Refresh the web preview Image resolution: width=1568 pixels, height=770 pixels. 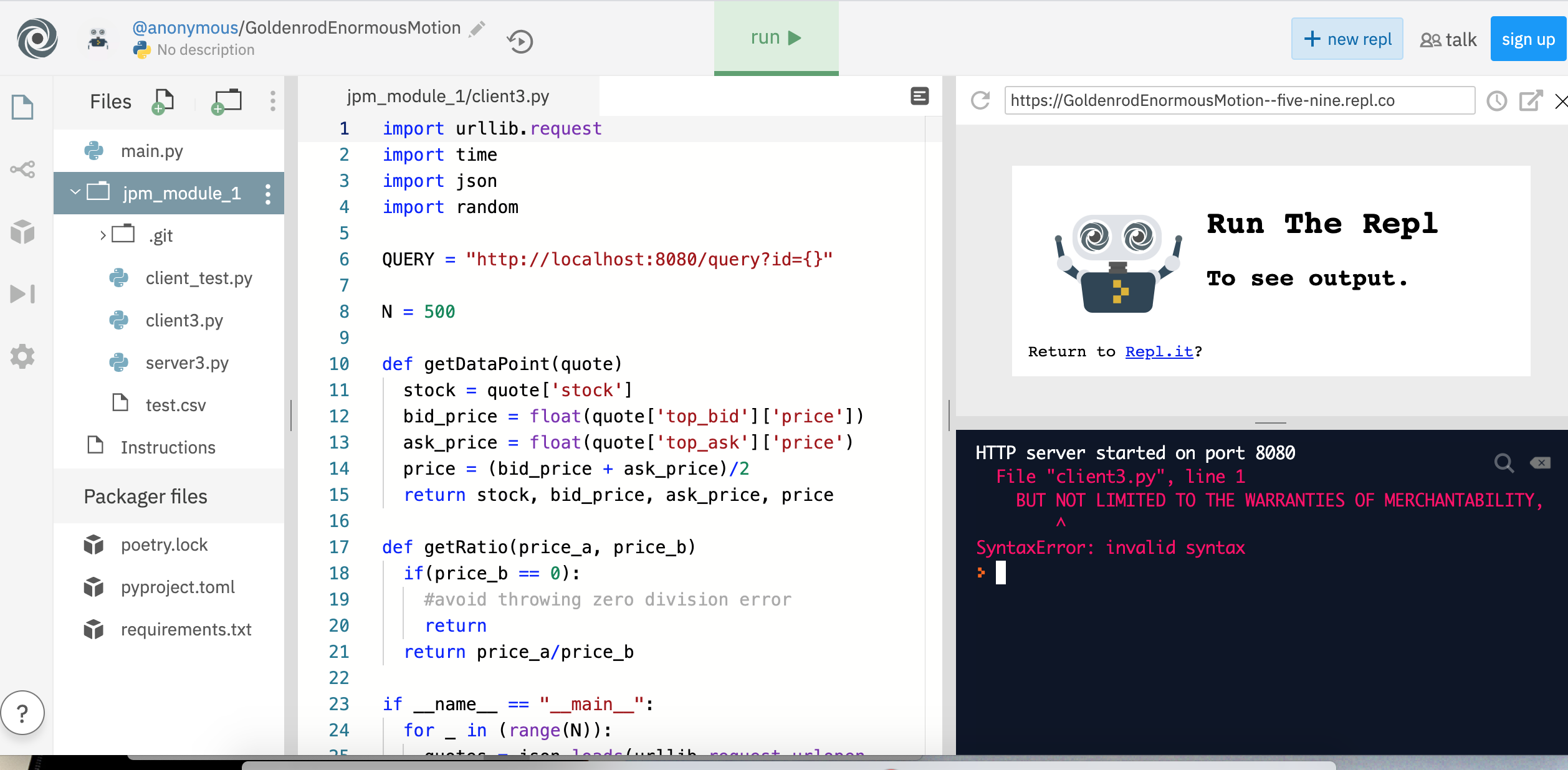point(980,100)
